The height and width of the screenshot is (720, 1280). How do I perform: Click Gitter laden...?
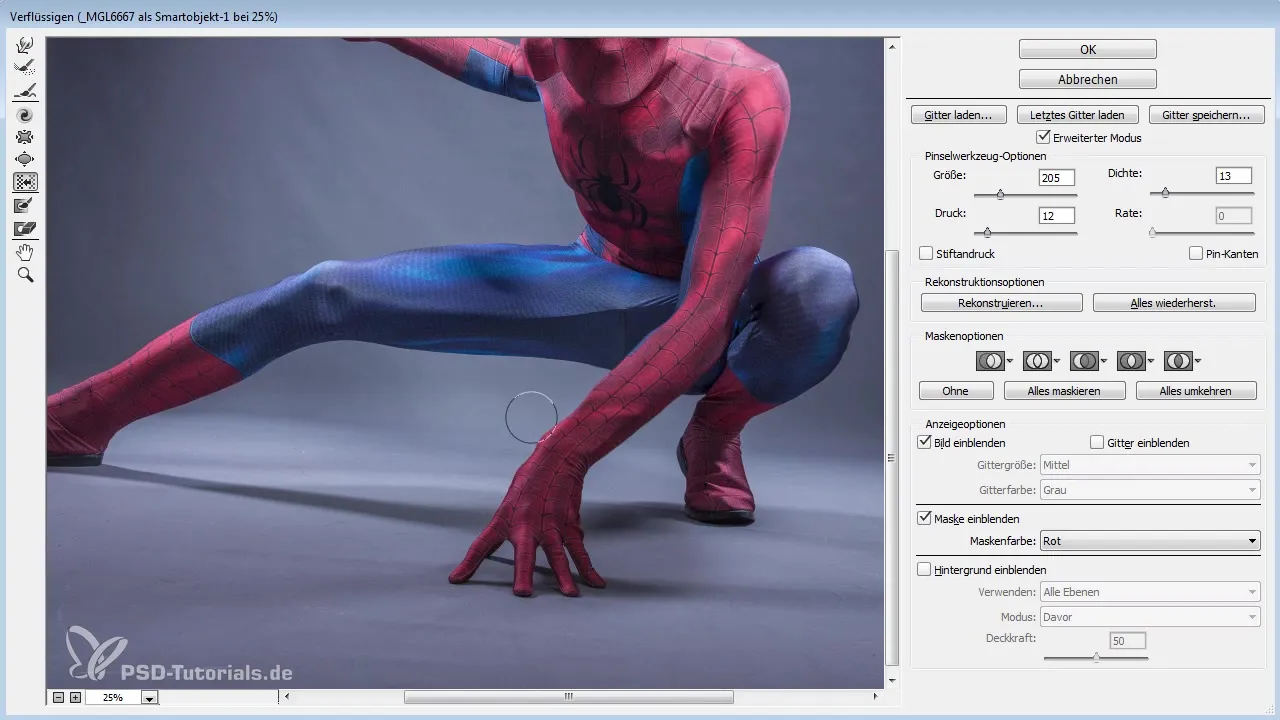click(x=959, y=115)
